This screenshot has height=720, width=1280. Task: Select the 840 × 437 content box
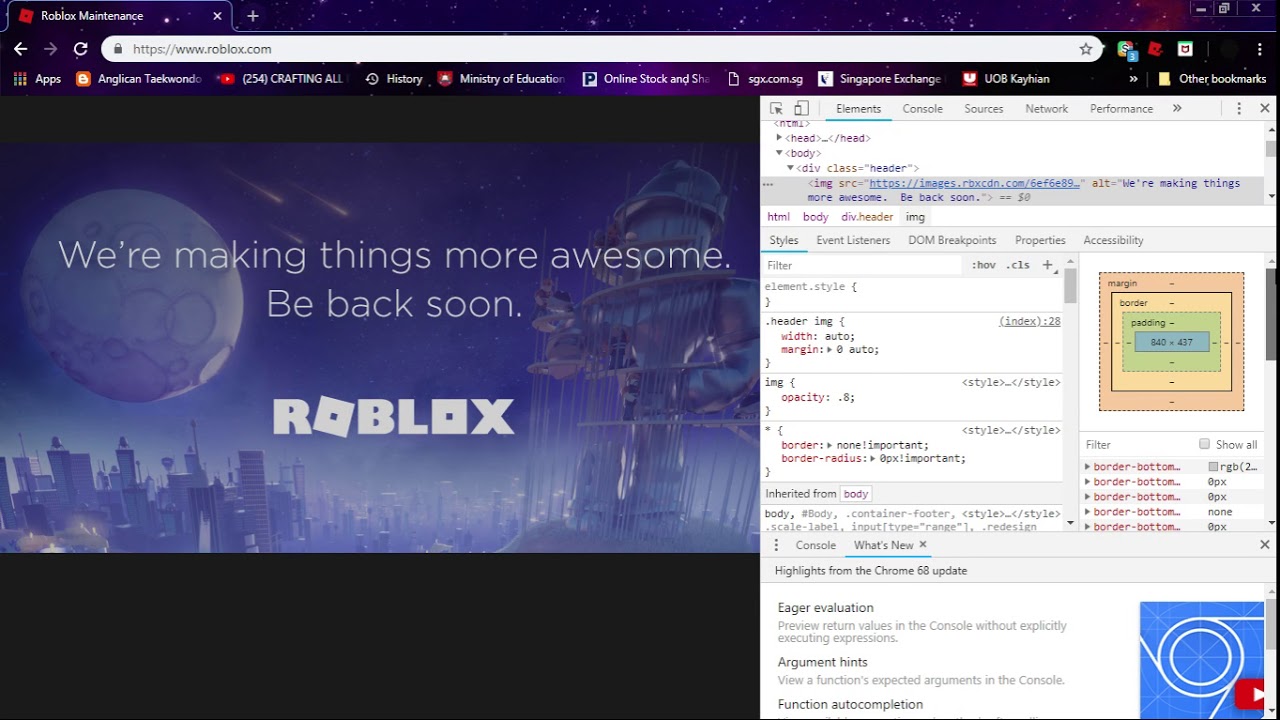pos(1171,342)
